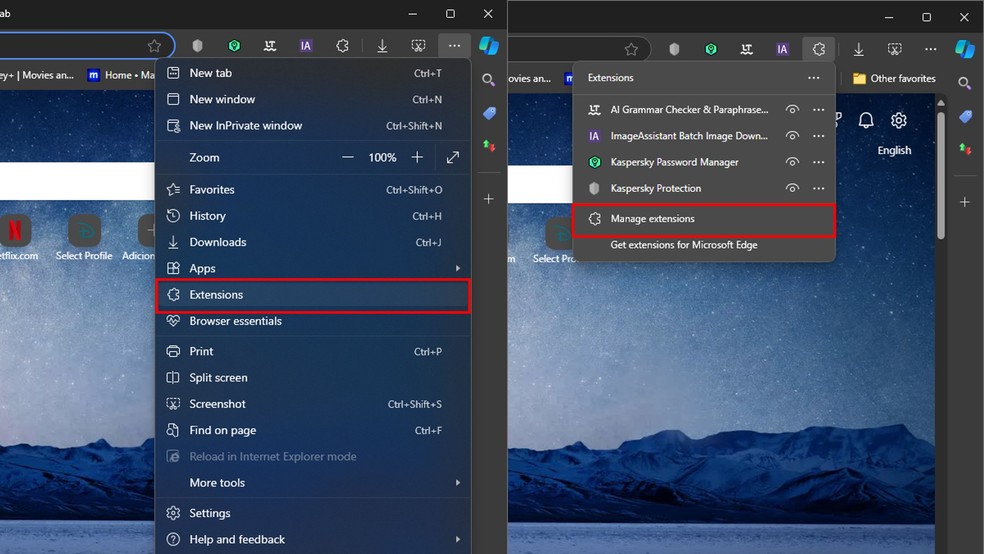The width and height of the screenshot is (984, 554).
Task: Open Get extensions for Microsoft Edge link
Action: 684,245
